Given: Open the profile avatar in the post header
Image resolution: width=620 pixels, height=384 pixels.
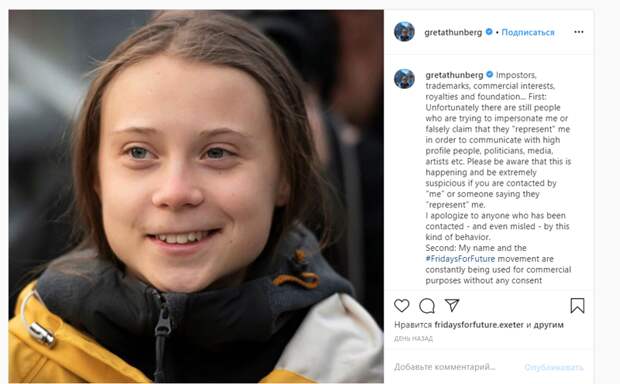Looking at the screenshot, I should [x=404, y=32].
